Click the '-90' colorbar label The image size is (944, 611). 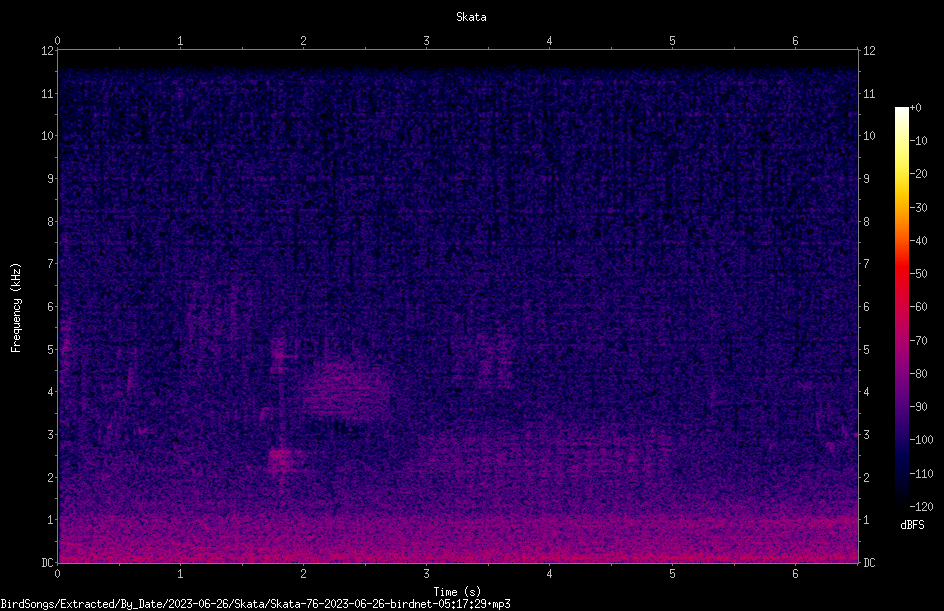(x=918, y=407)
